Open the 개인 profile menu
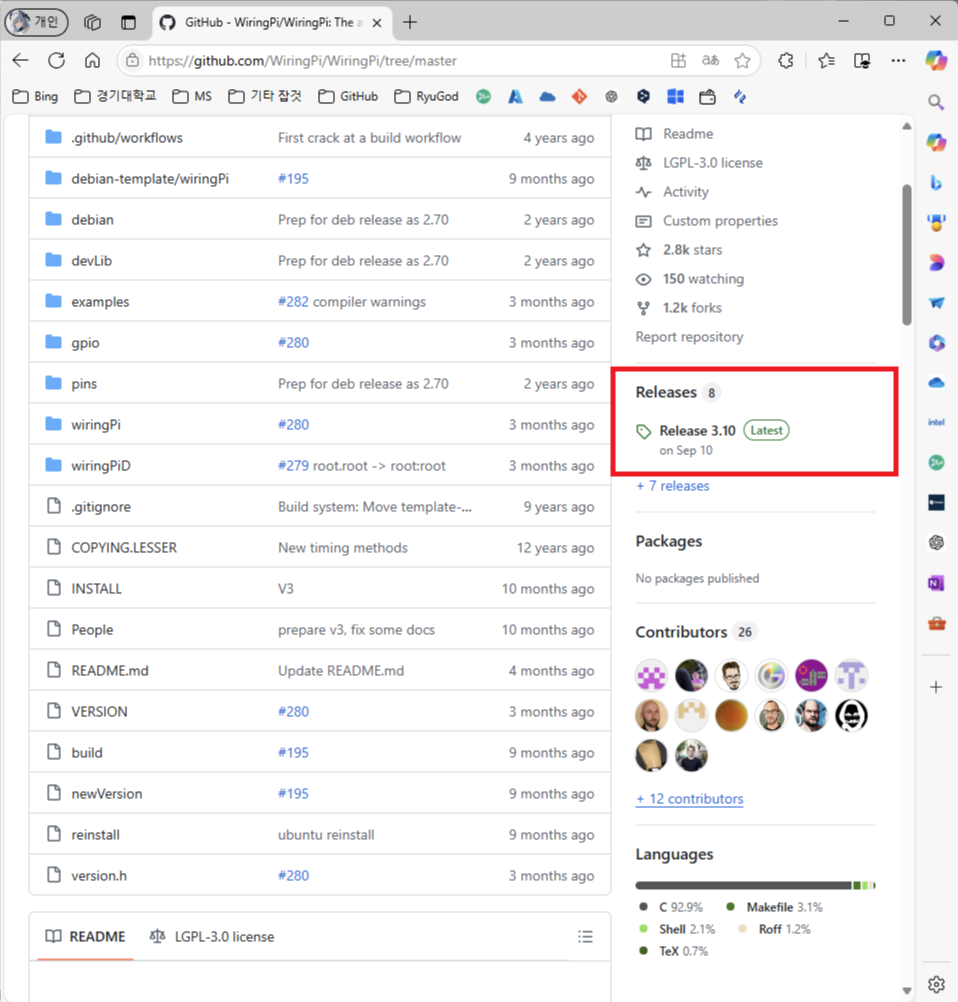 (x=36, y=22)
